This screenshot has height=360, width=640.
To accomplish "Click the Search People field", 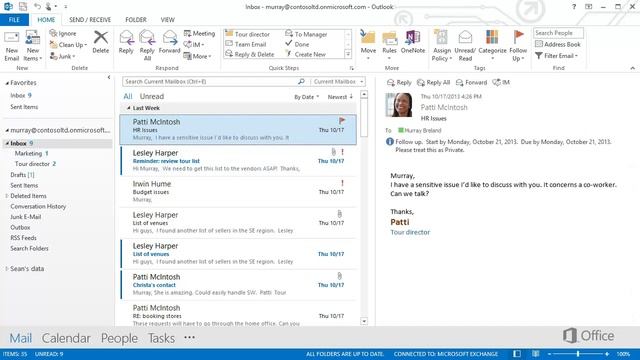I will 558,33.
